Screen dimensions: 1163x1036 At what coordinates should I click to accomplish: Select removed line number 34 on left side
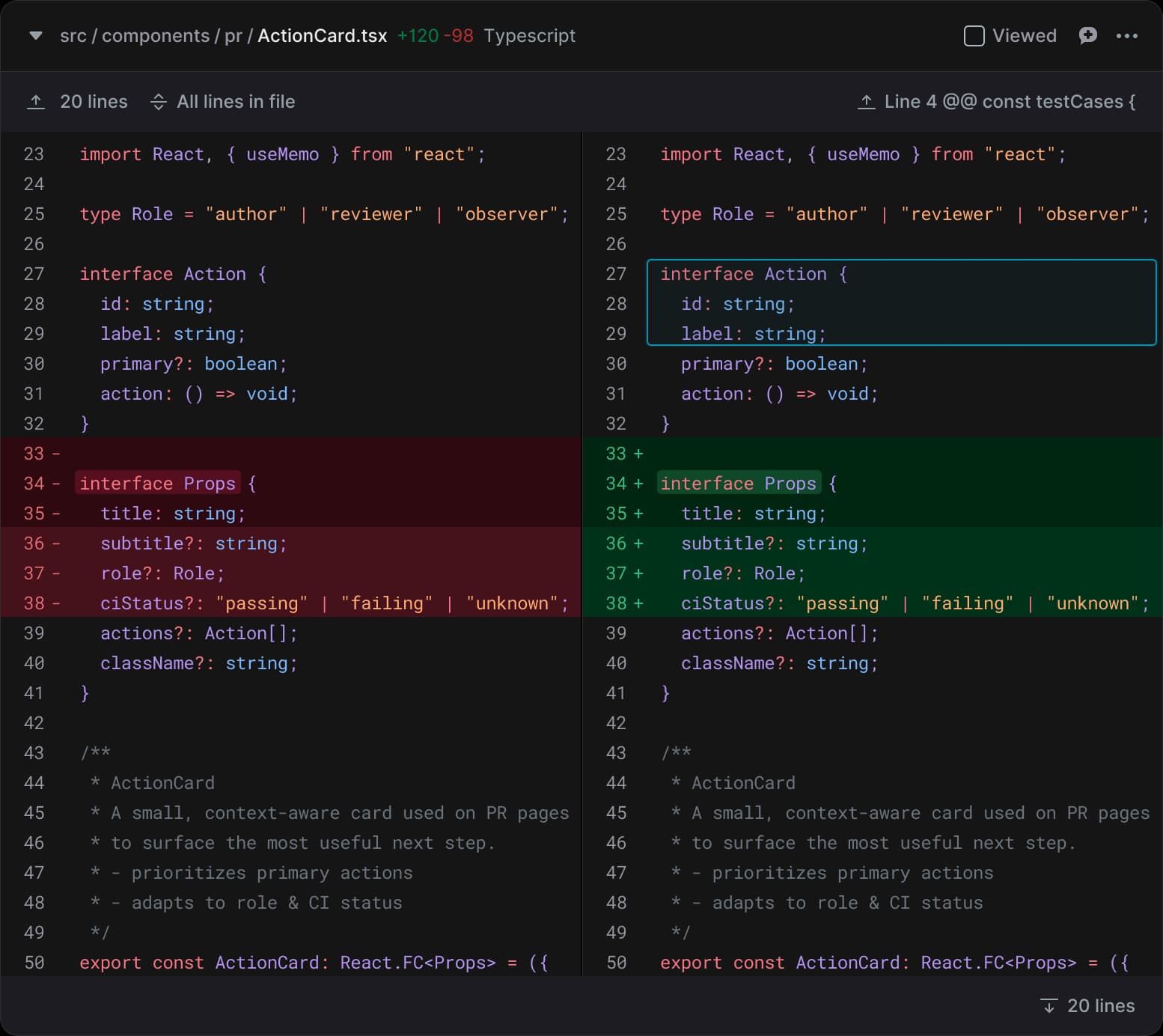click(34, 484)
